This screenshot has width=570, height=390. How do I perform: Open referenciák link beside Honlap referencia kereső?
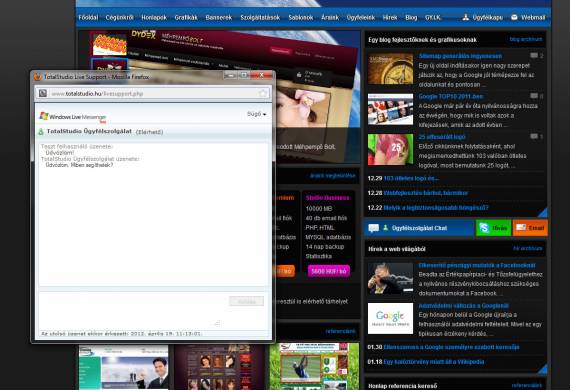click(527, 385)
